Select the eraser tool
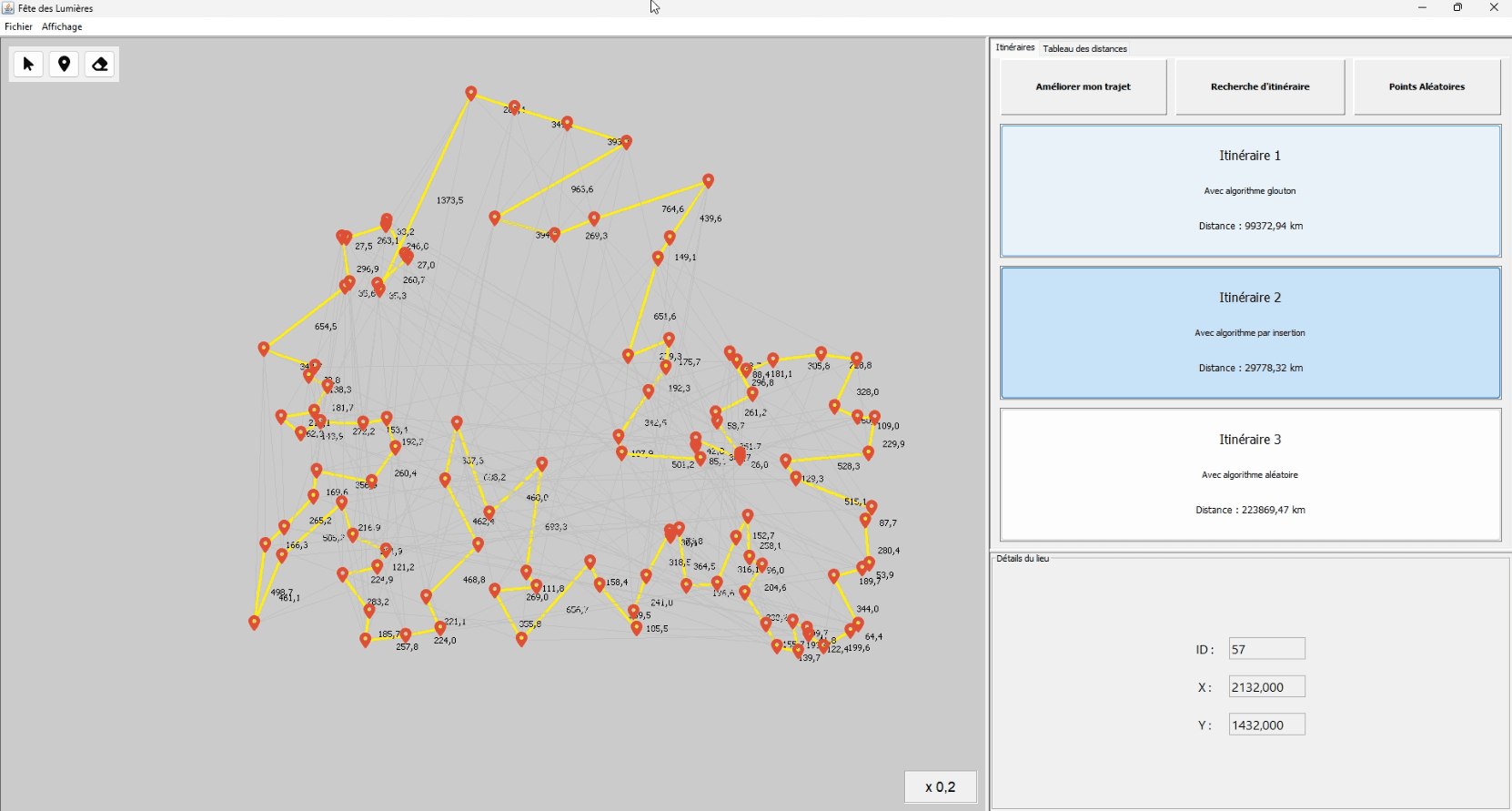 [100, 64]
